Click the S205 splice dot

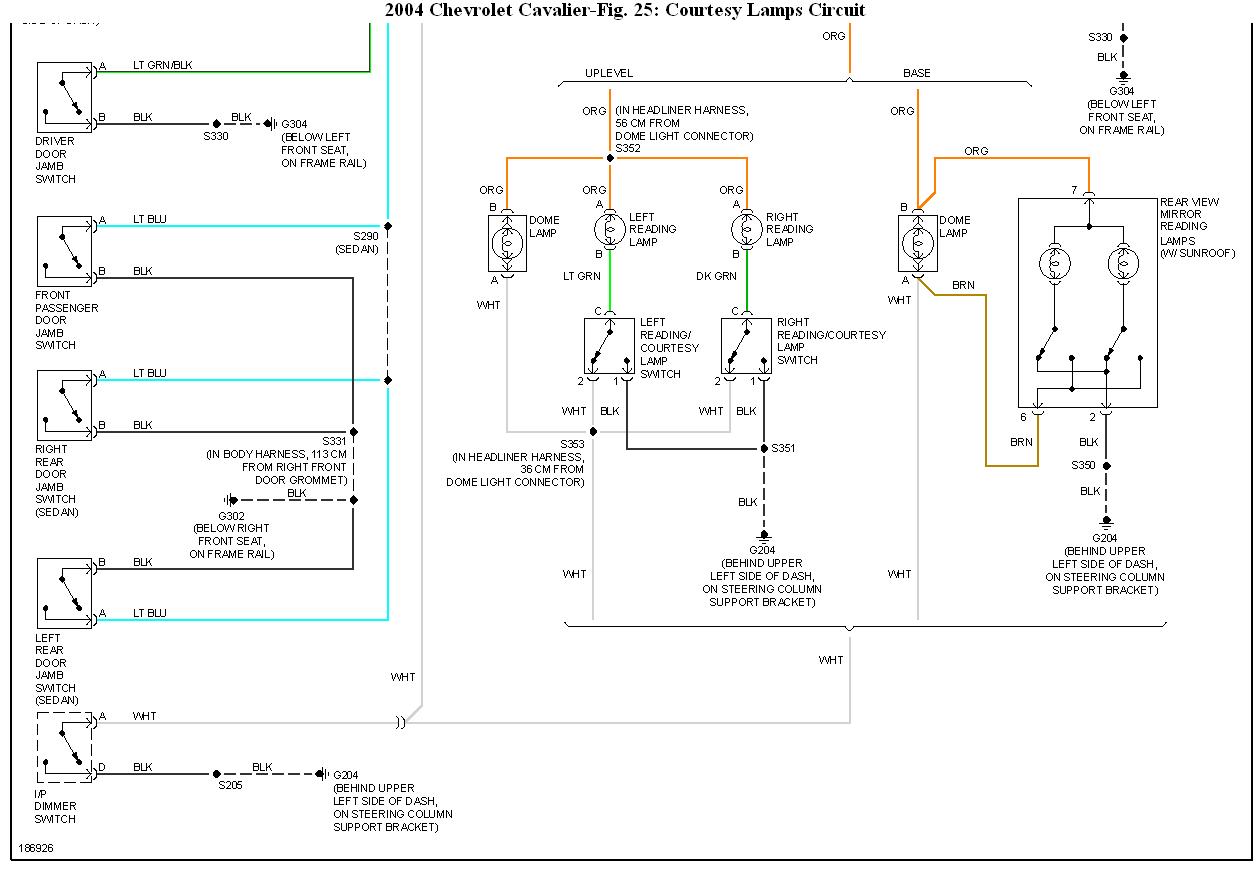[216, 773]
